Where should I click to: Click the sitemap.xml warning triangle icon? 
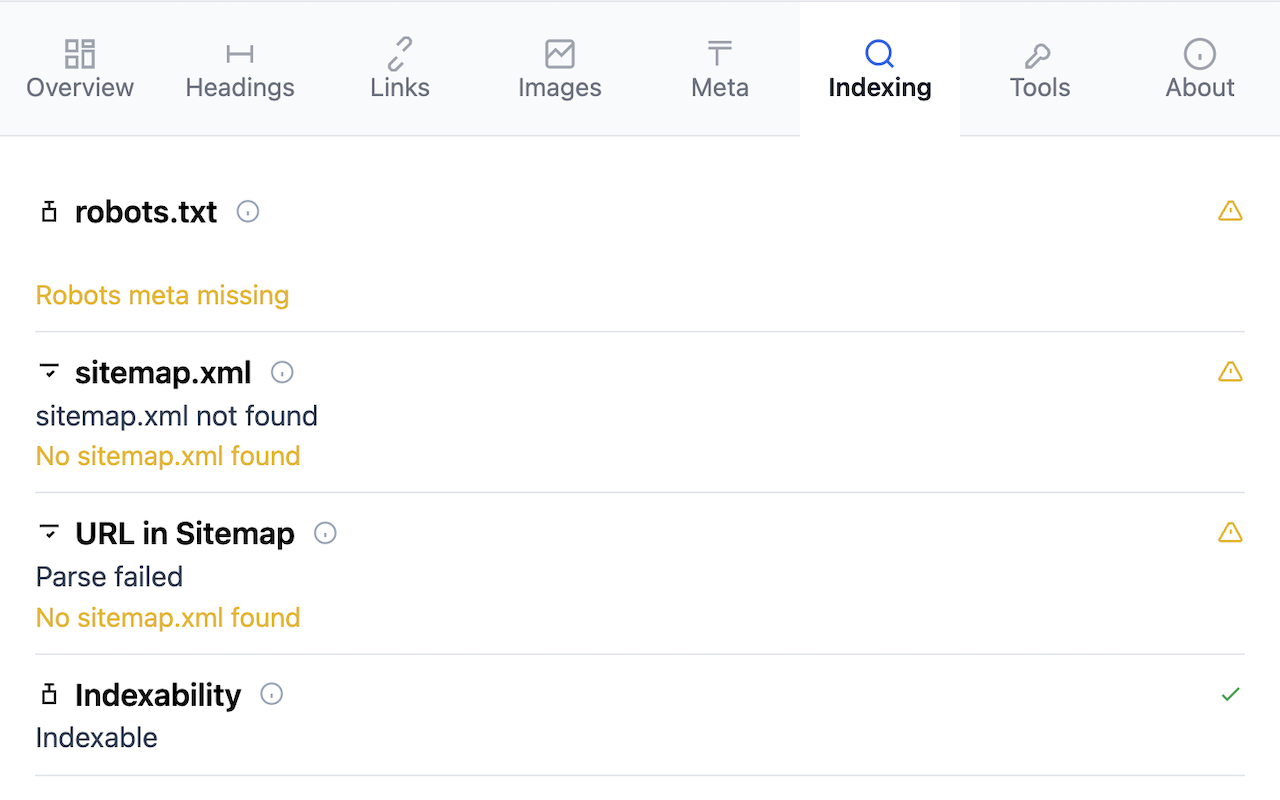click(x=1230, y=372)
